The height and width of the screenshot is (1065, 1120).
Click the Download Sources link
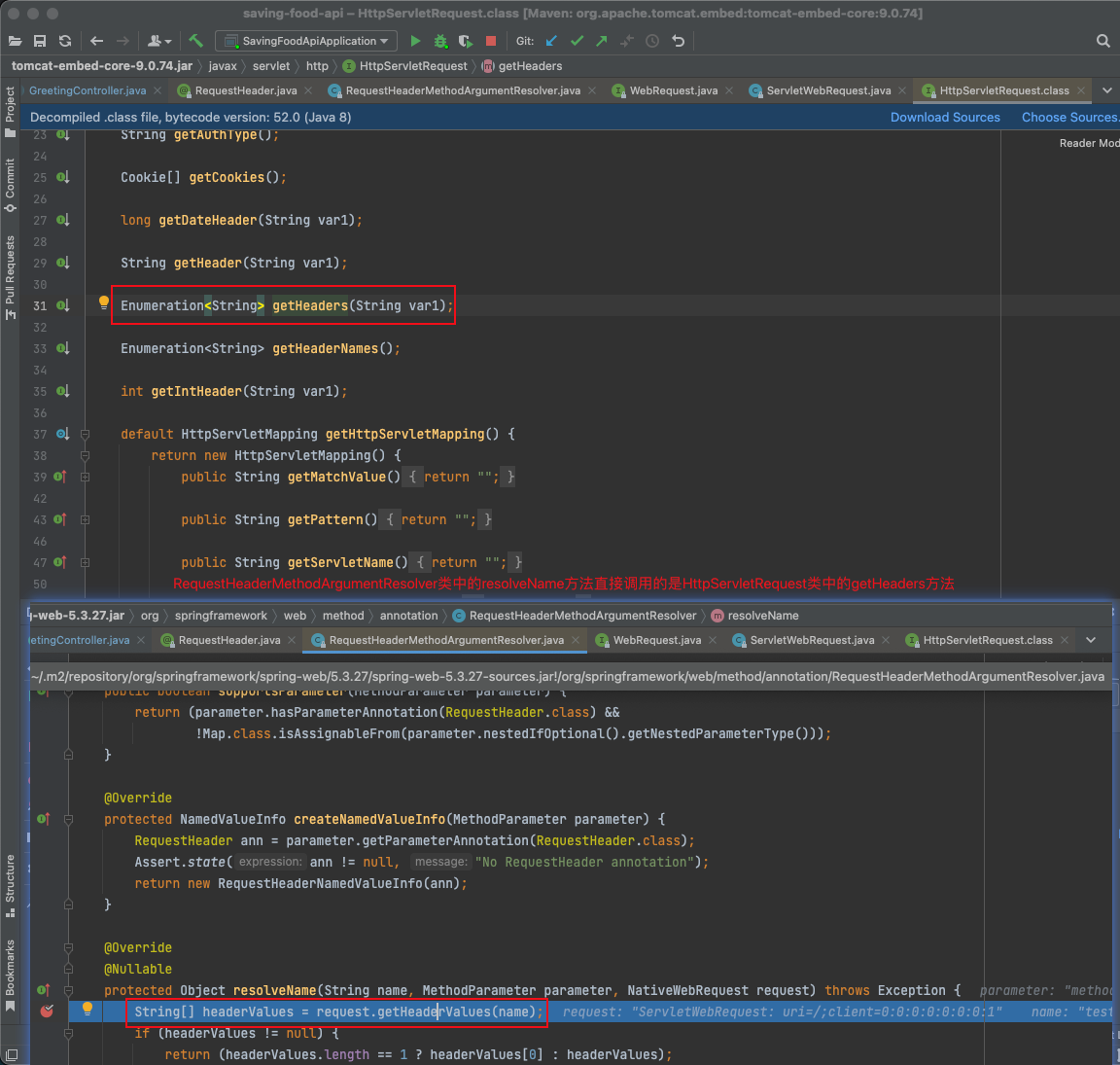(x=945, y=117)
